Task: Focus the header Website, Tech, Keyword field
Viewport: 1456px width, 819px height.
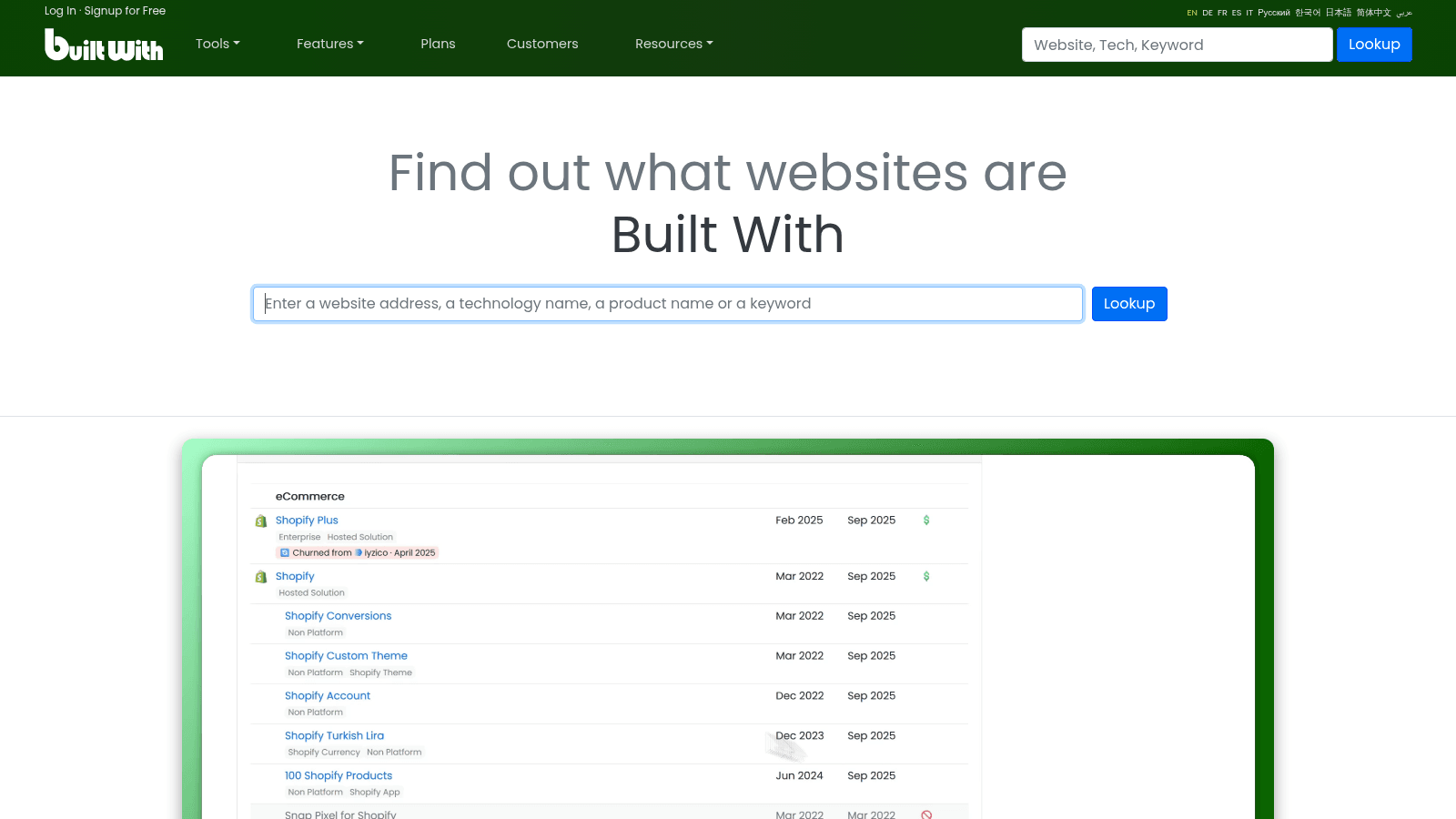Action: click(1177, 45)
